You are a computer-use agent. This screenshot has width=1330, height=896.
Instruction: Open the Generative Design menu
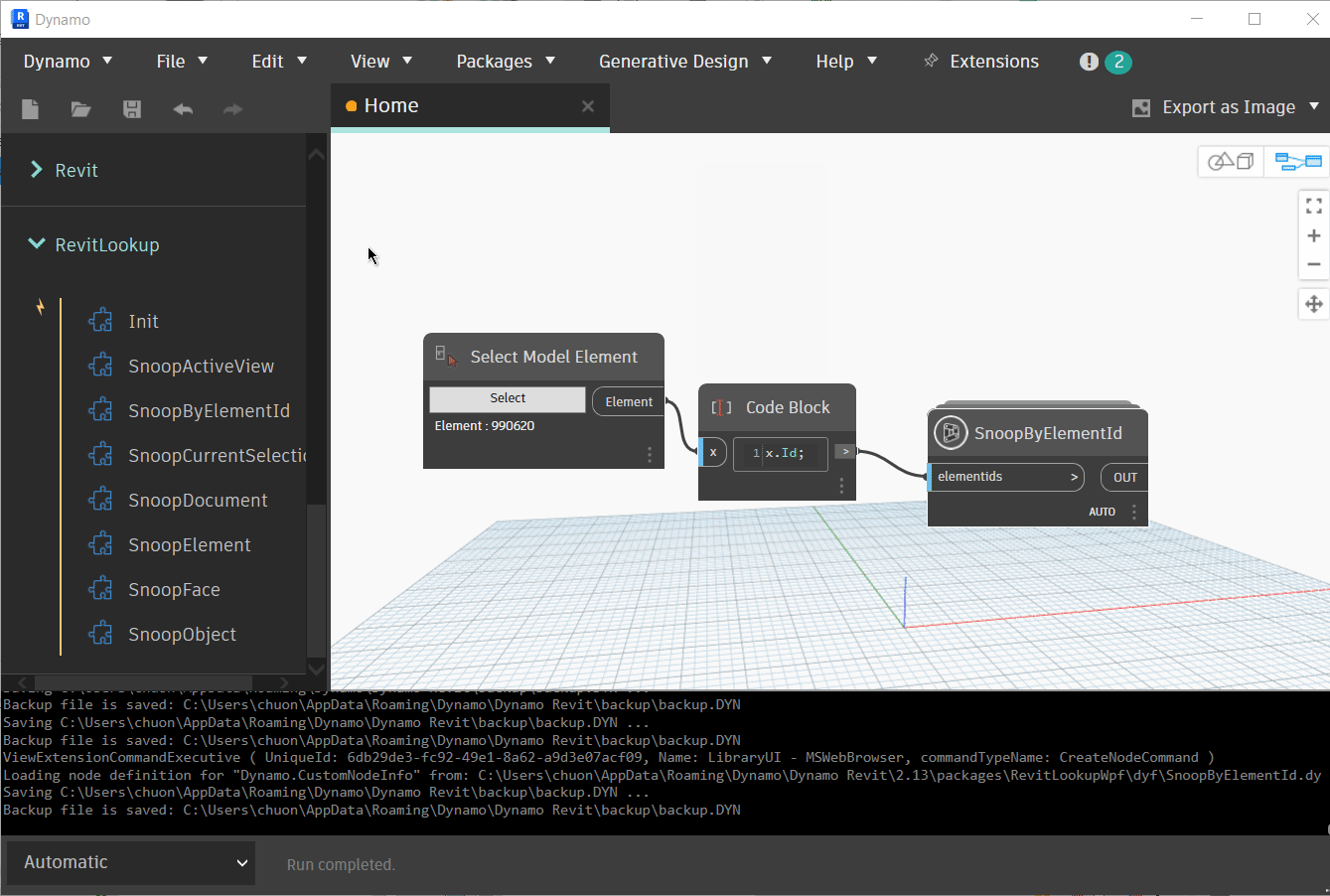tap(684, 62)
